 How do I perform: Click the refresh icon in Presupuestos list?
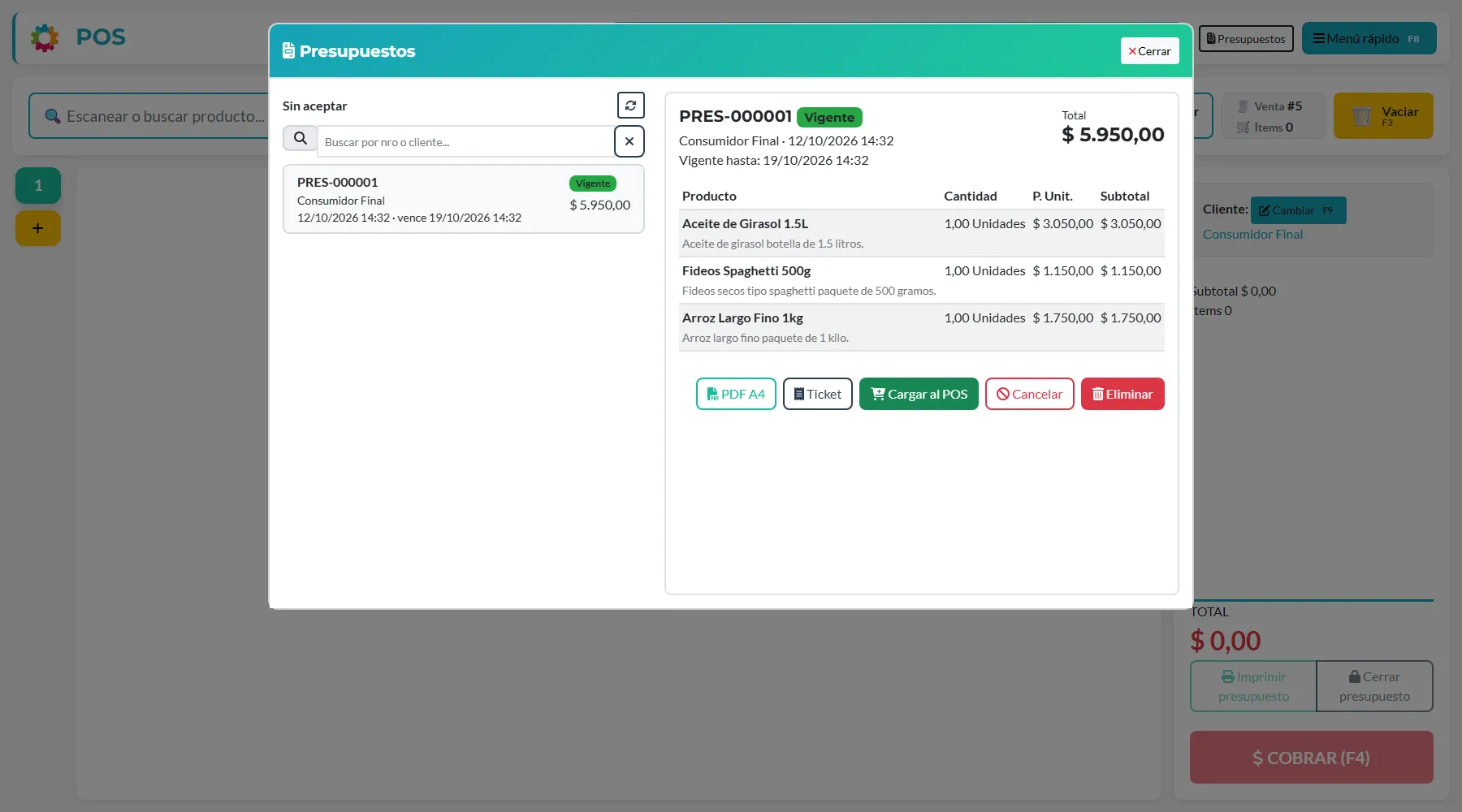[630, 106]
